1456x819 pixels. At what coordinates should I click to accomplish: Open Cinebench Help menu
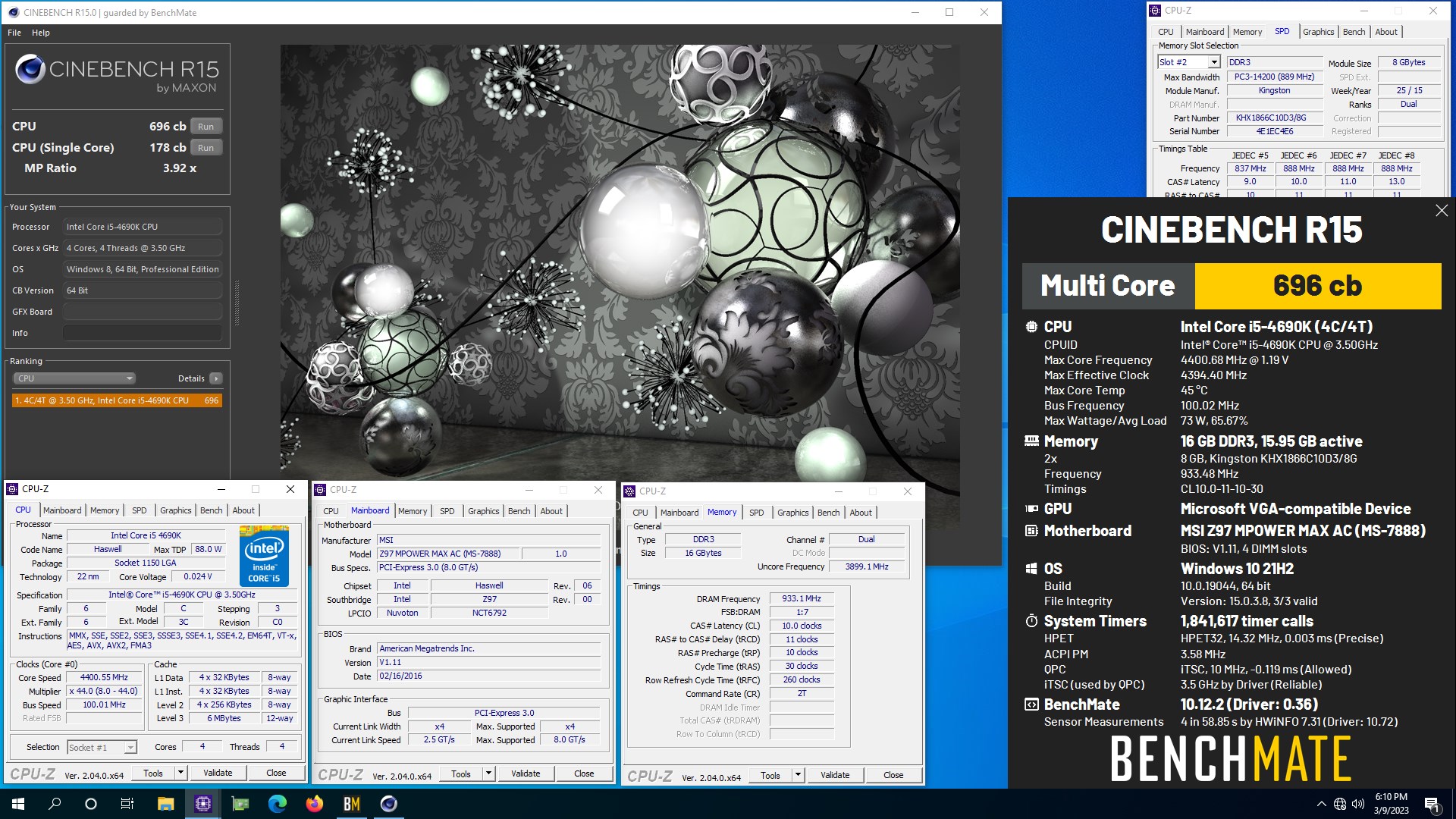pos(41,33)
